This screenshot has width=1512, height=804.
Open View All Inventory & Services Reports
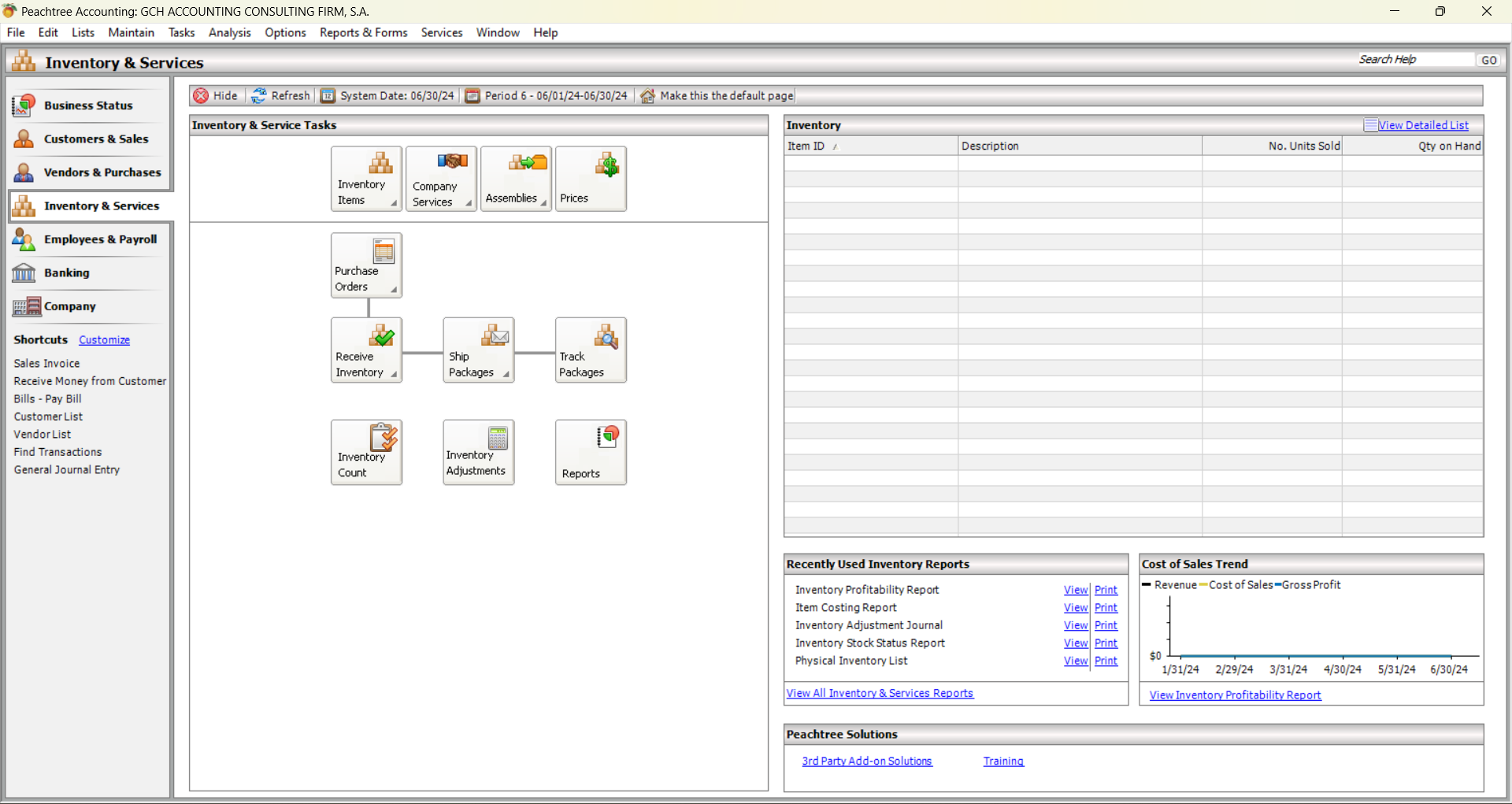pos(880,693)
